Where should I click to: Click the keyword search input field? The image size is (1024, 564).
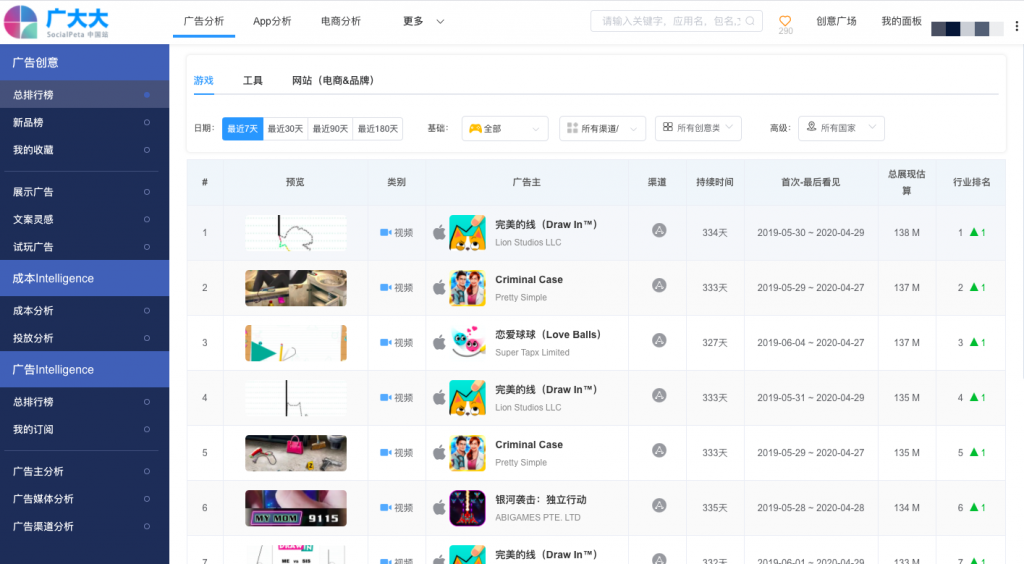(x=676, y=21)
